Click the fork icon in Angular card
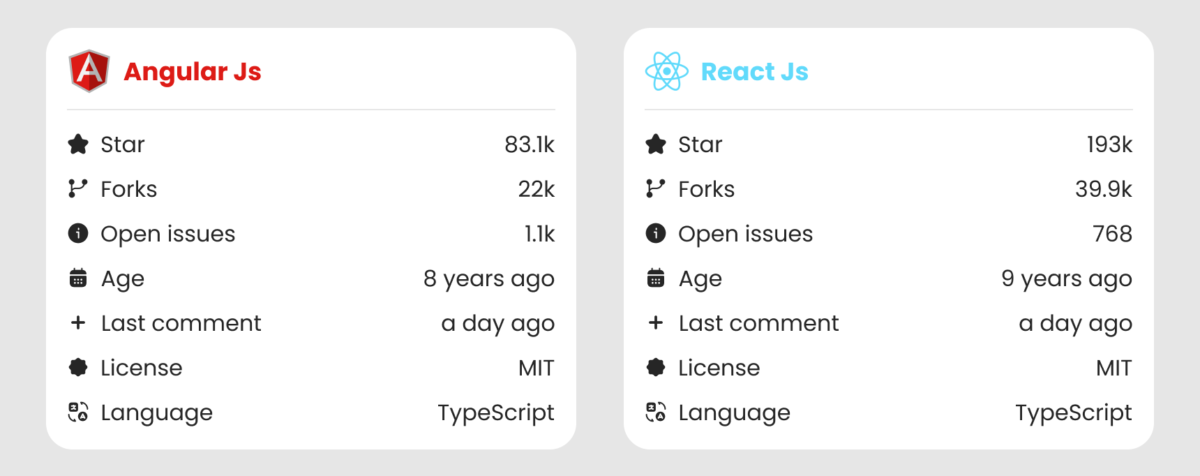 78,189
